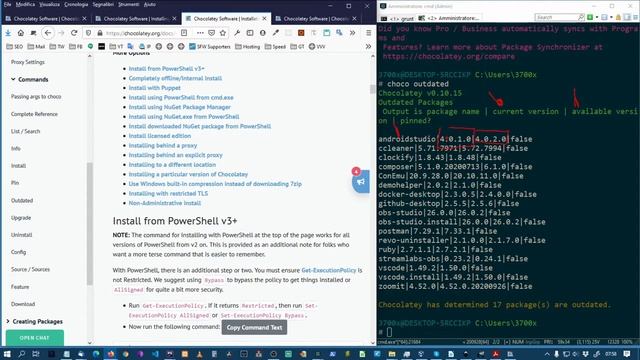640x360 pixels.
Task: Open Windows Start menu
Action: click(x=7, y=354)
